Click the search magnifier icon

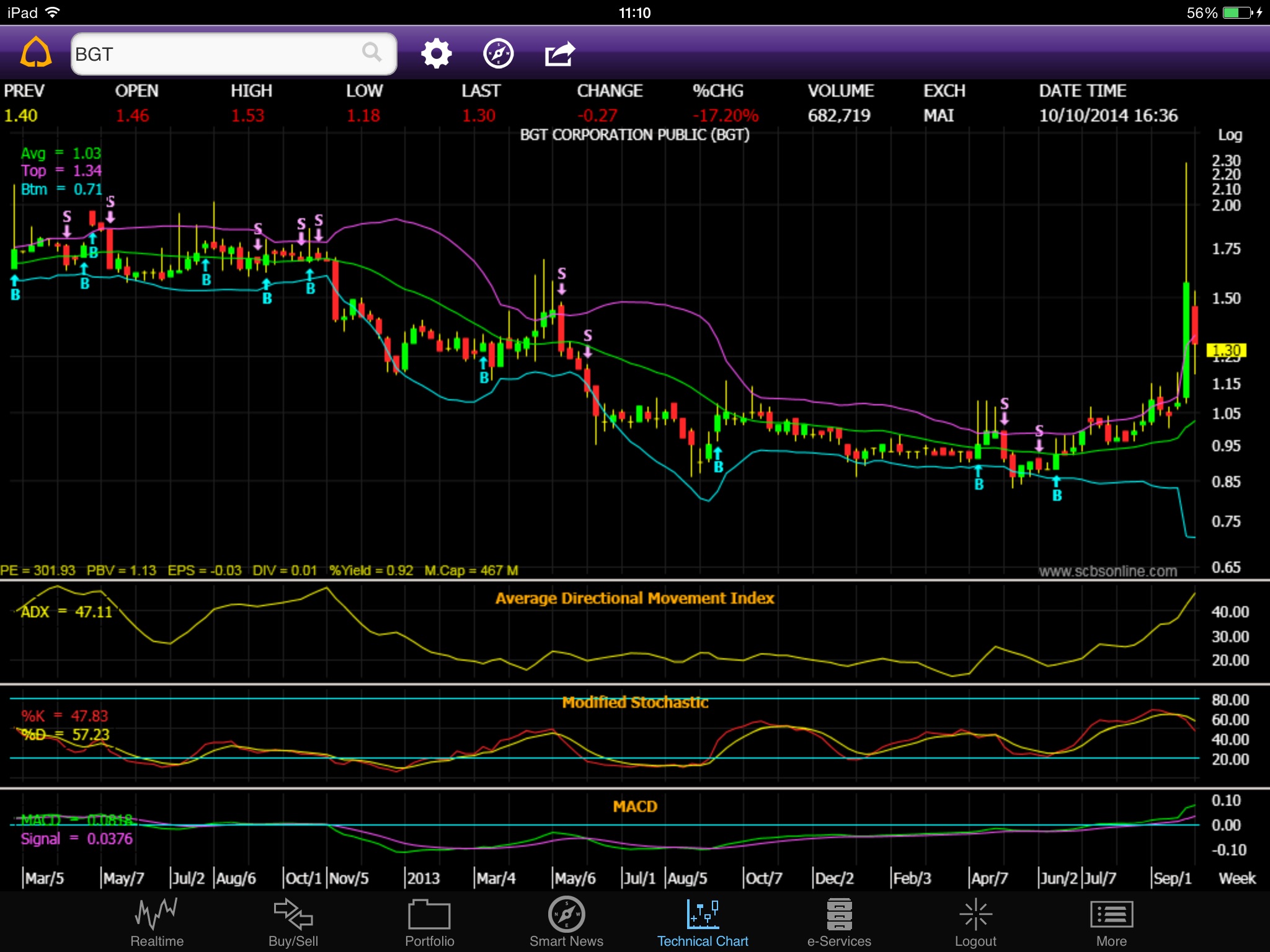[371, 53]
